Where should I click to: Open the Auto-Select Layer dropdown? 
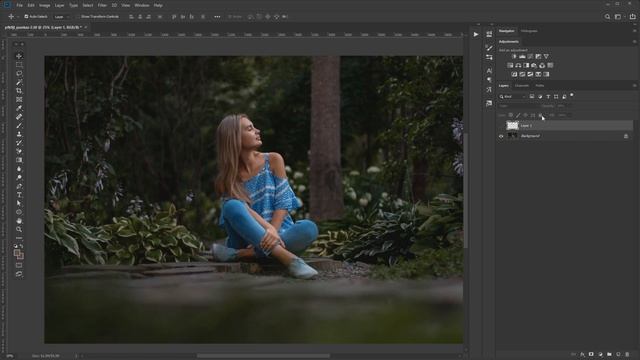click(62, 17)
